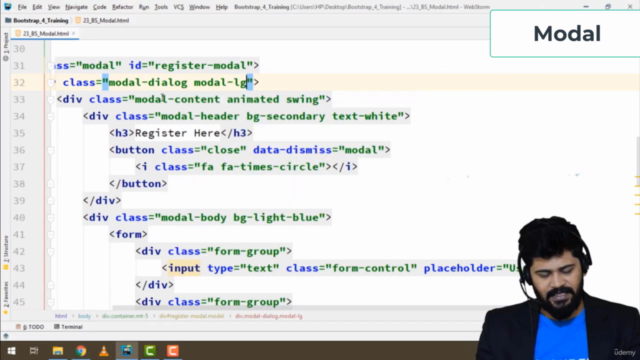Open the Project tool window sidebar
640x360 pixels.
(x=6, y=47)
